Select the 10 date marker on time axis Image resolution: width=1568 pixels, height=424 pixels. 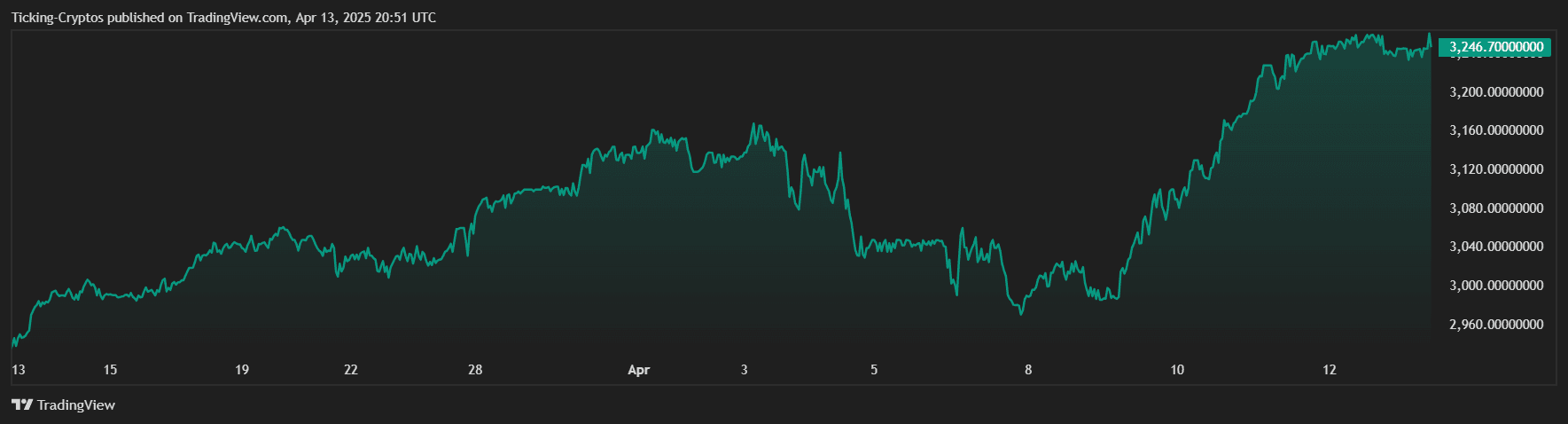[1177, 370]
